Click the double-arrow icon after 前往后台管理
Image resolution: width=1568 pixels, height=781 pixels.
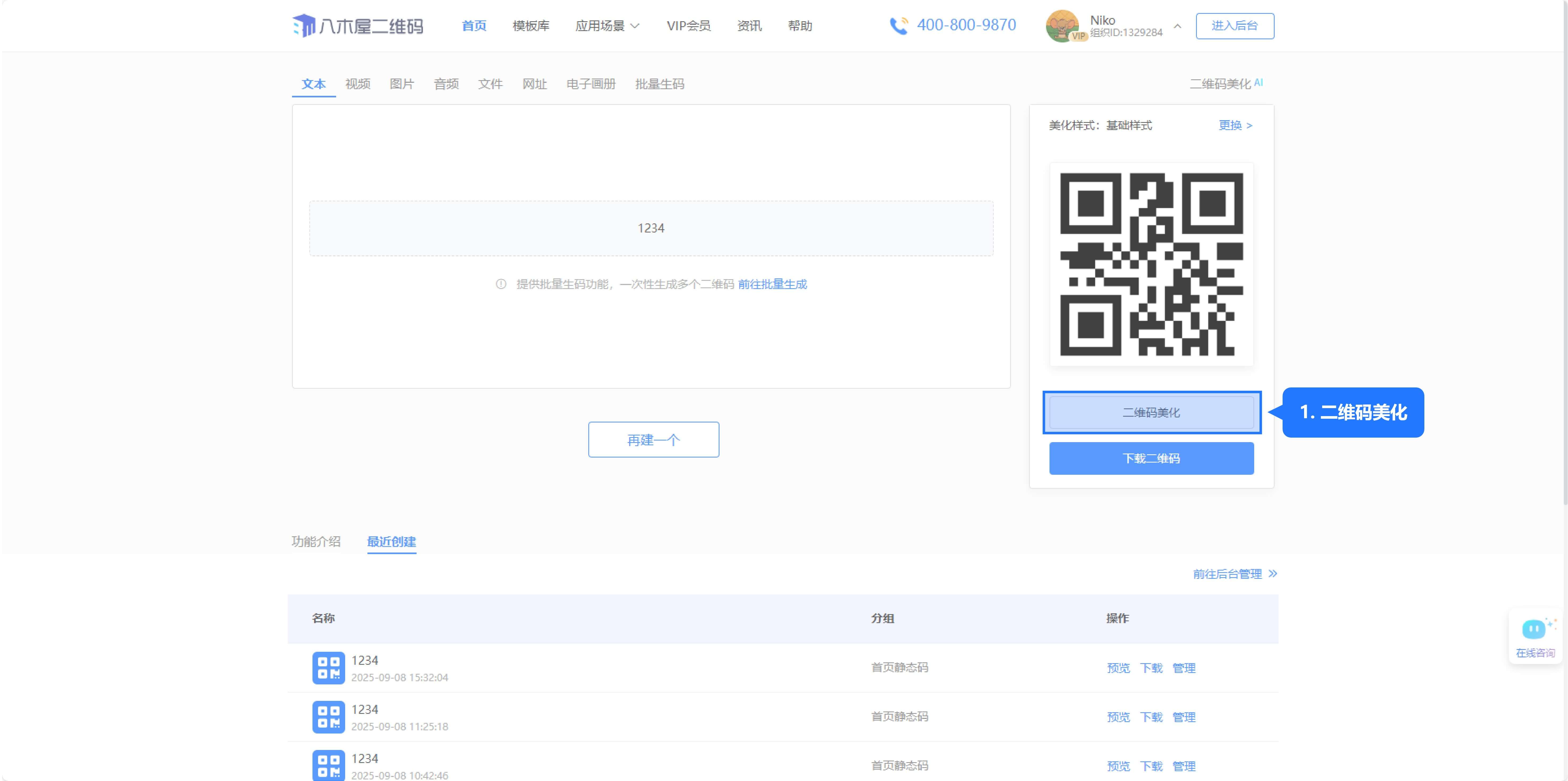tap(1273, 573)
